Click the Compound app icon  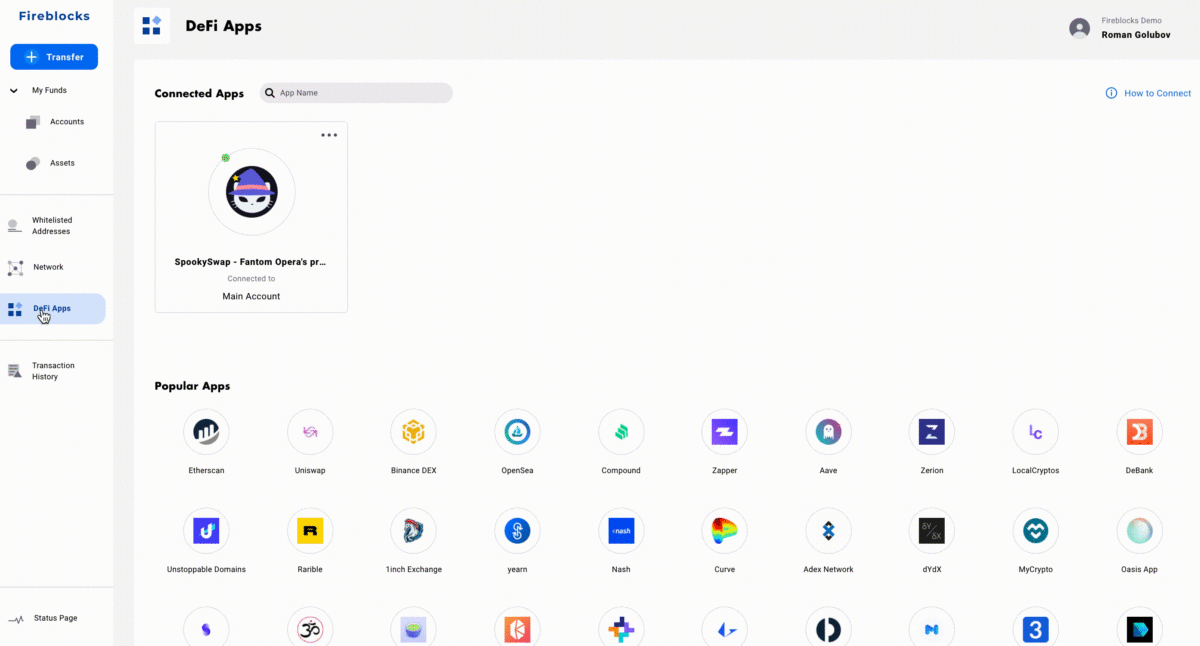(x=621, y=432)
